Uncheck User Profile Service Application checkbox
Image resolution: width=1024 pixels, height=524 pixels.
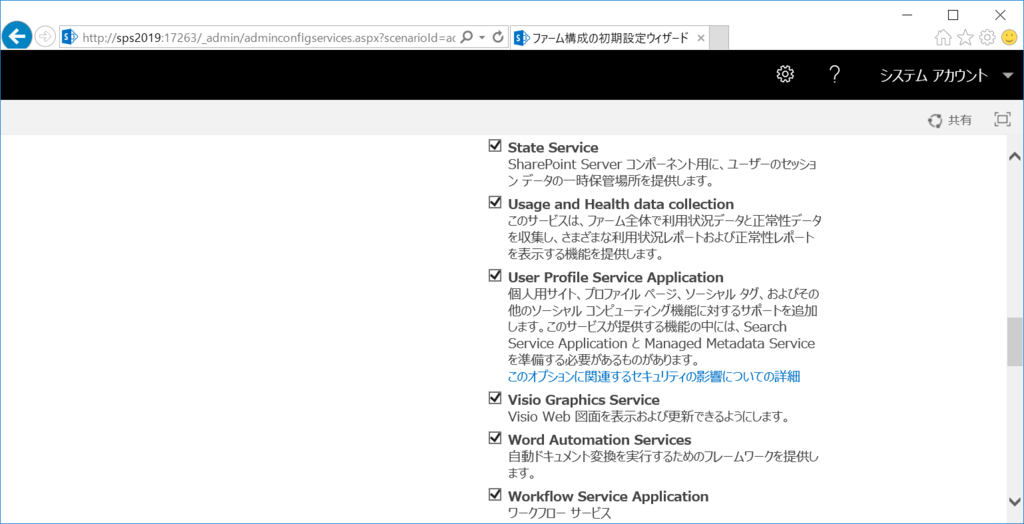click(x=495, y=276)
